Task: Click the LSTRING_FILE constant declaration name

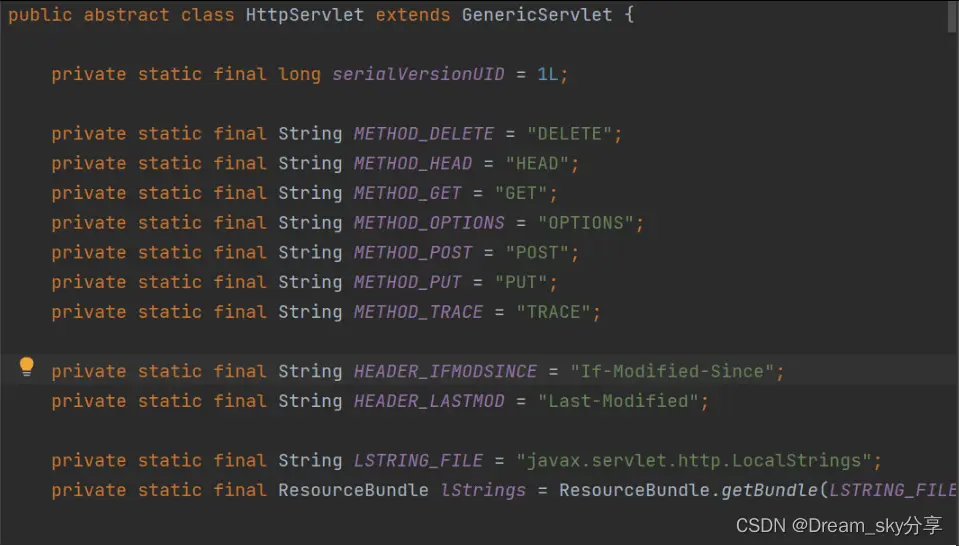Action: coord(418,461)
